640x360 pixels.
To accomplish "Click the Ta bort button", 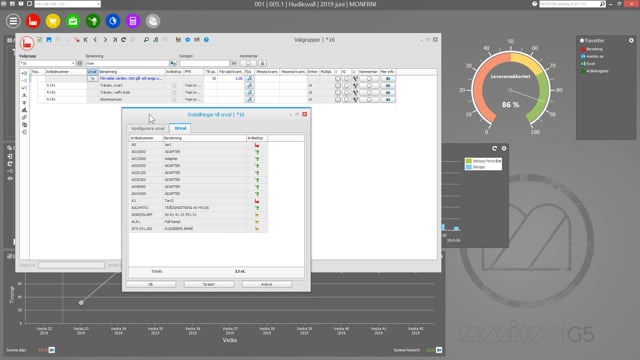I will [x=209, y=284].
